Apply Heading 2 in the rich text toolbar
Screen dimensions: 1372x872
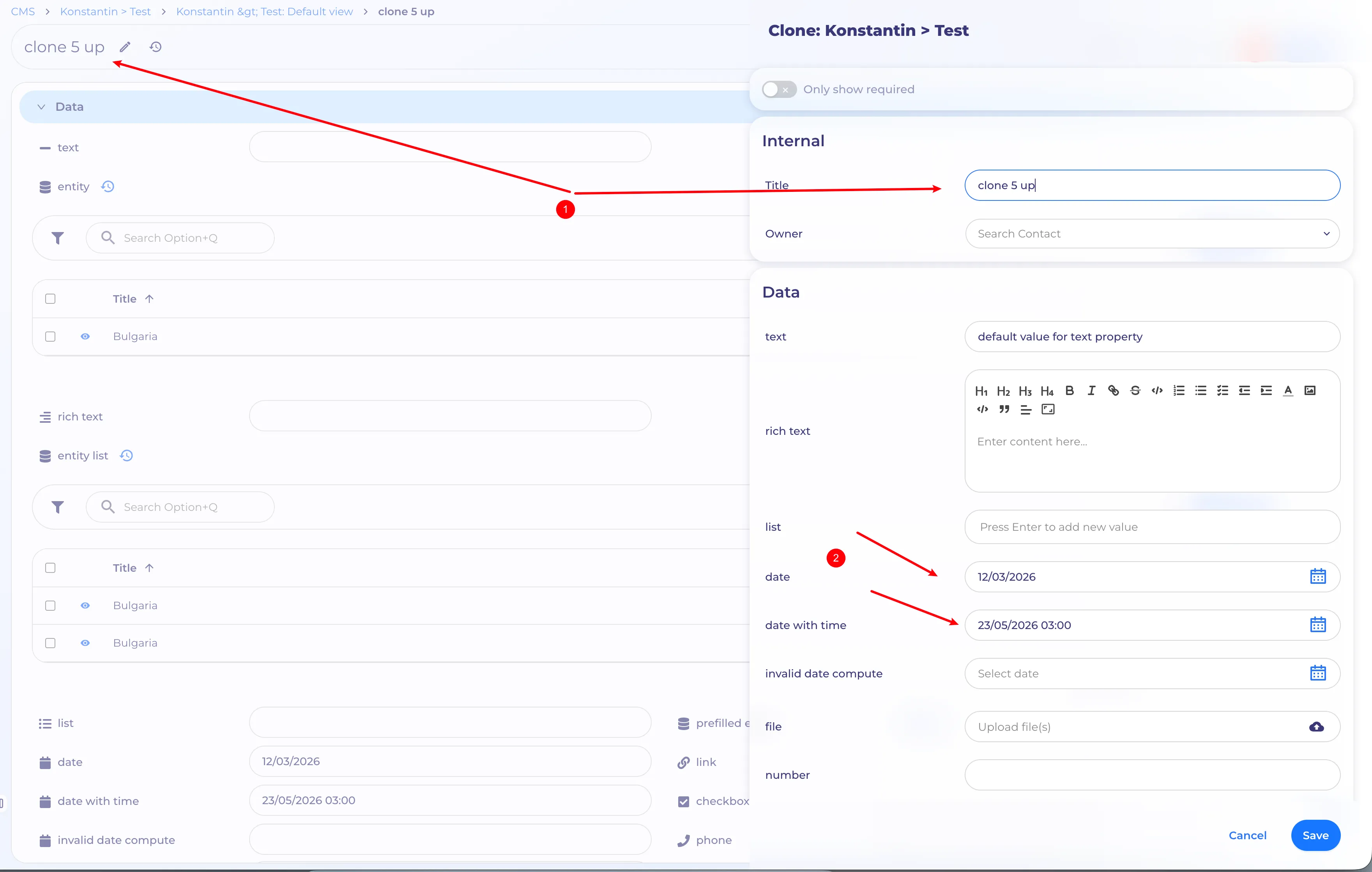(1003, 391)
